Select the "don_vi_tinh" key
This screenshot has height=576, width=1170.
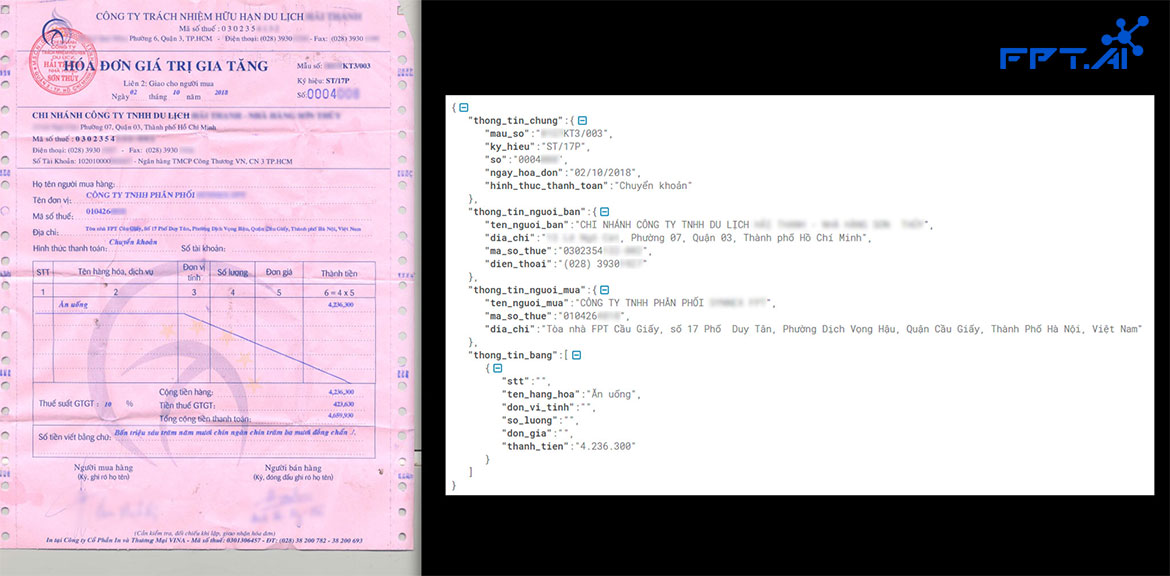(x=538, y=407)
